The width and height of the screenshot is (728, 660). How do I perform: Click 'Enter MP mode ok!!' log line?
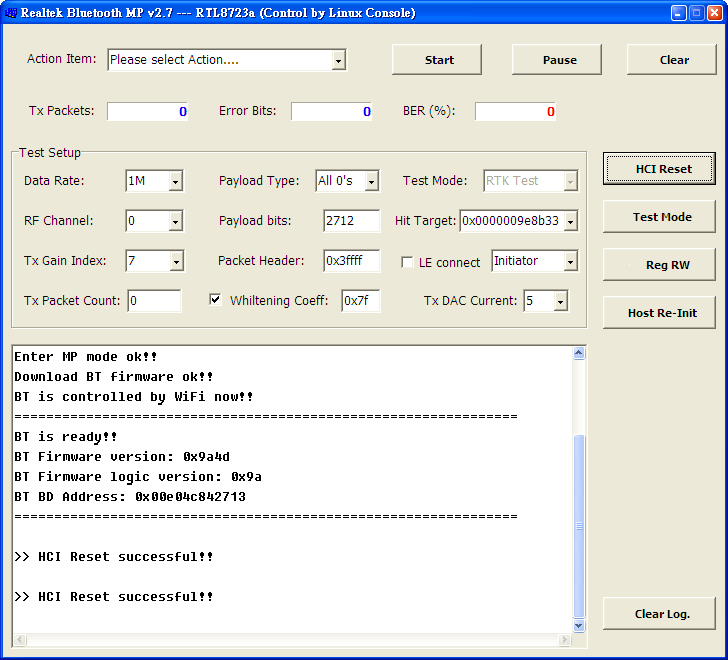tap(86, 356)
